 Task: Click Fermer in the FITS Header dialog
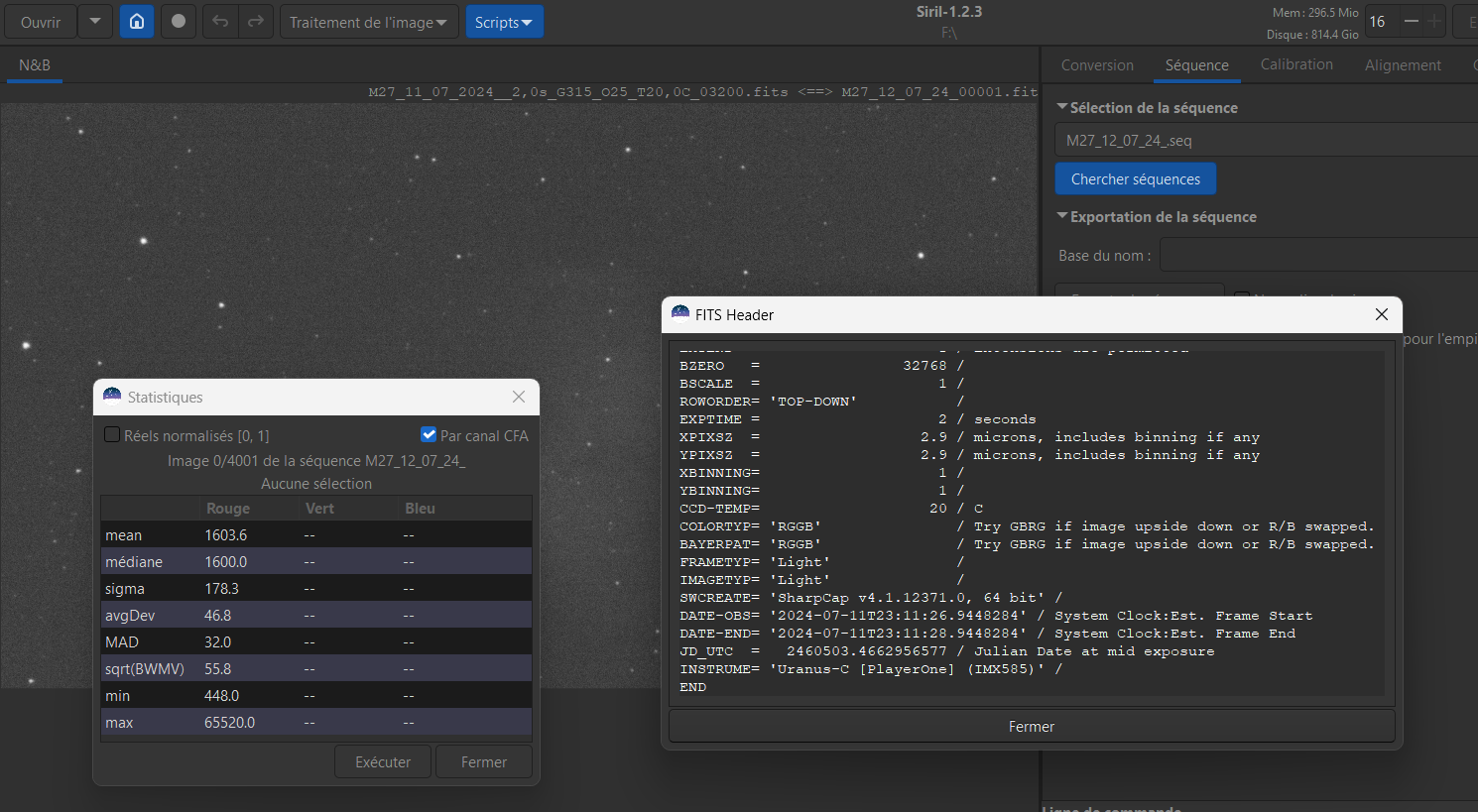(1032, 726)
